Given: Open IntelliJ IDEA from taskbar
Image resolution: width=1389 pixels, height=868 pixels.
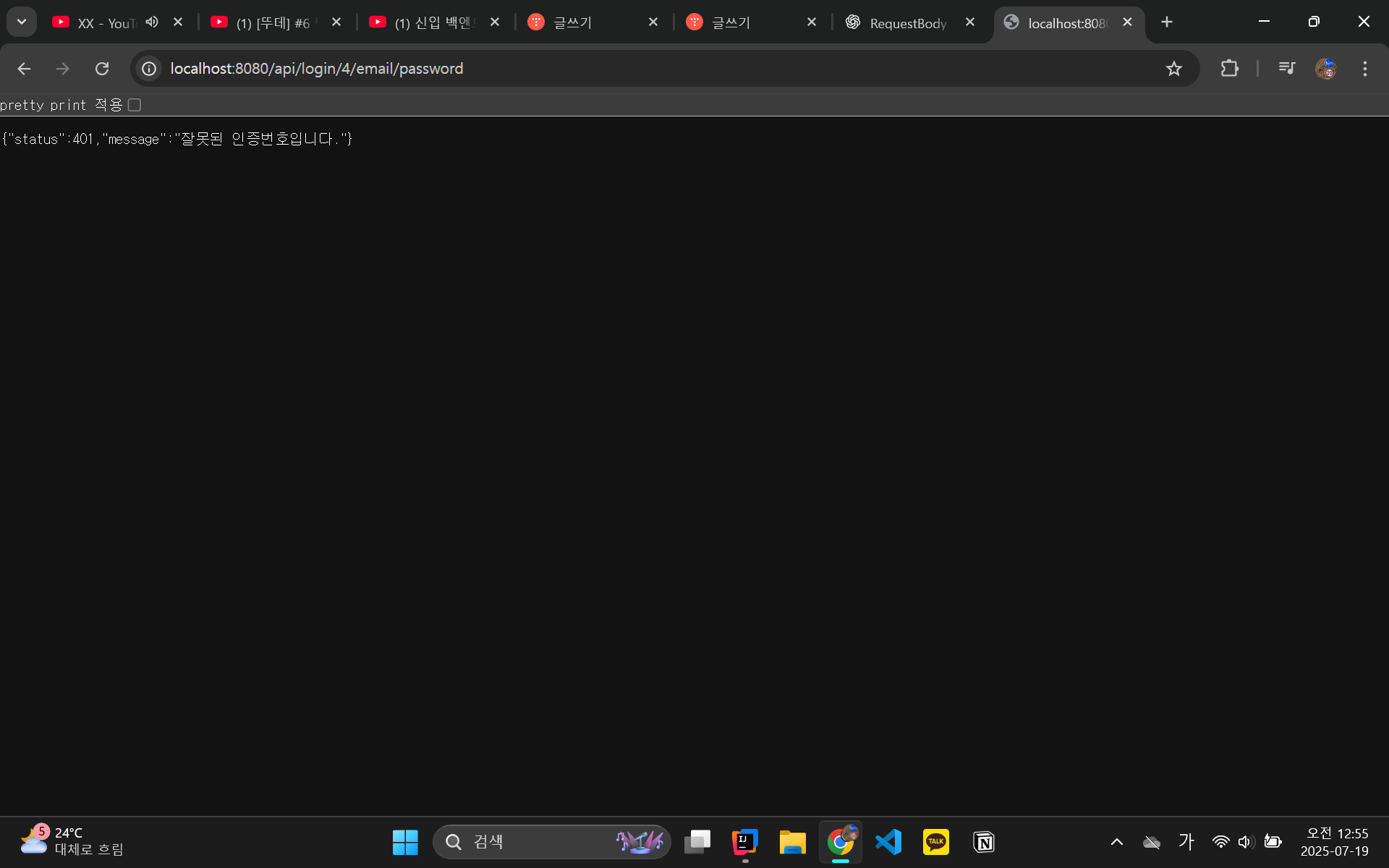Looking at the screenshot, I should click(744, 842).
